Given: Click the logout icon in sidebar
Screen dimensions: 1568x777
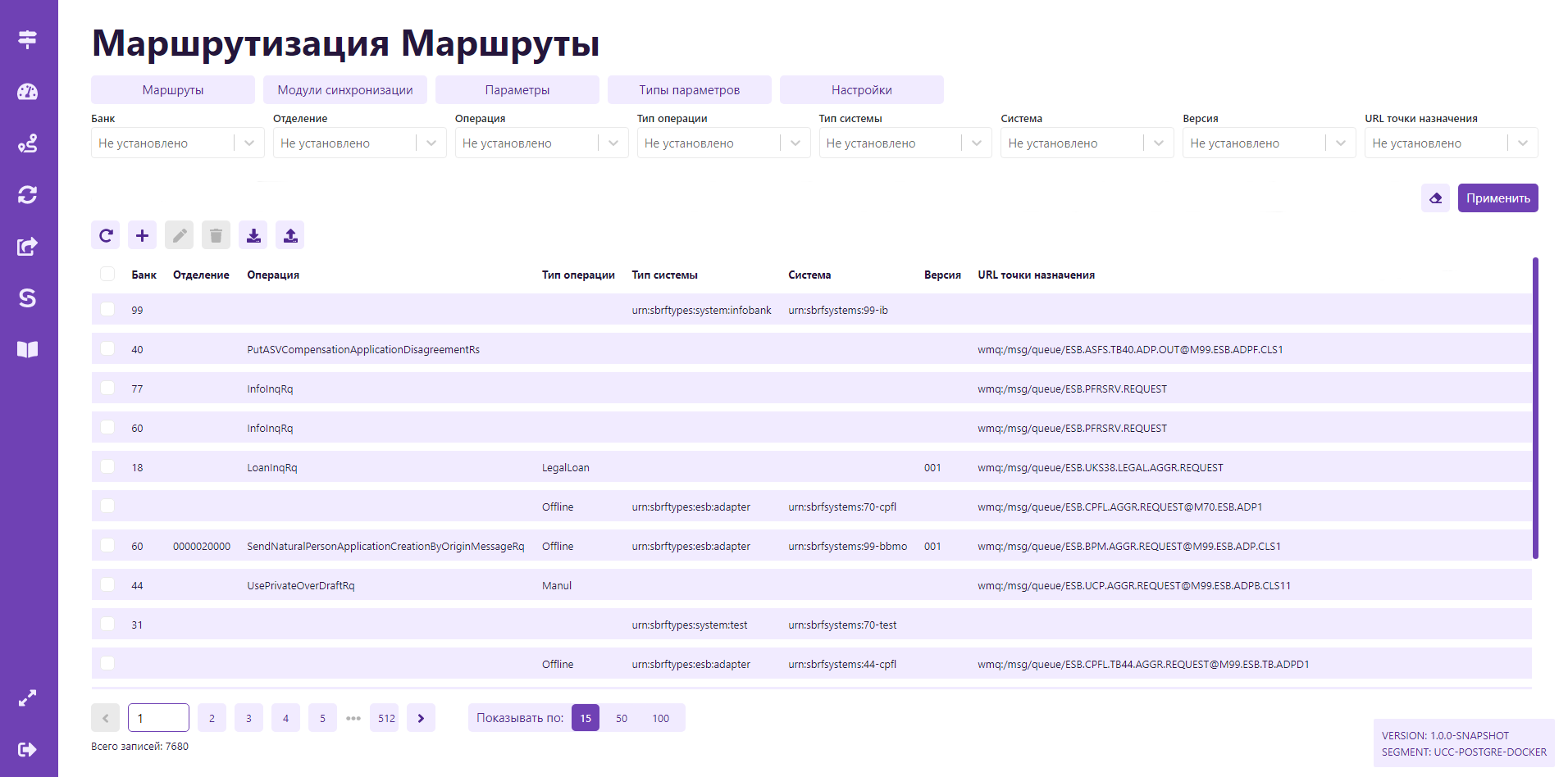Looking at the screenshot, I should (28, 749).
